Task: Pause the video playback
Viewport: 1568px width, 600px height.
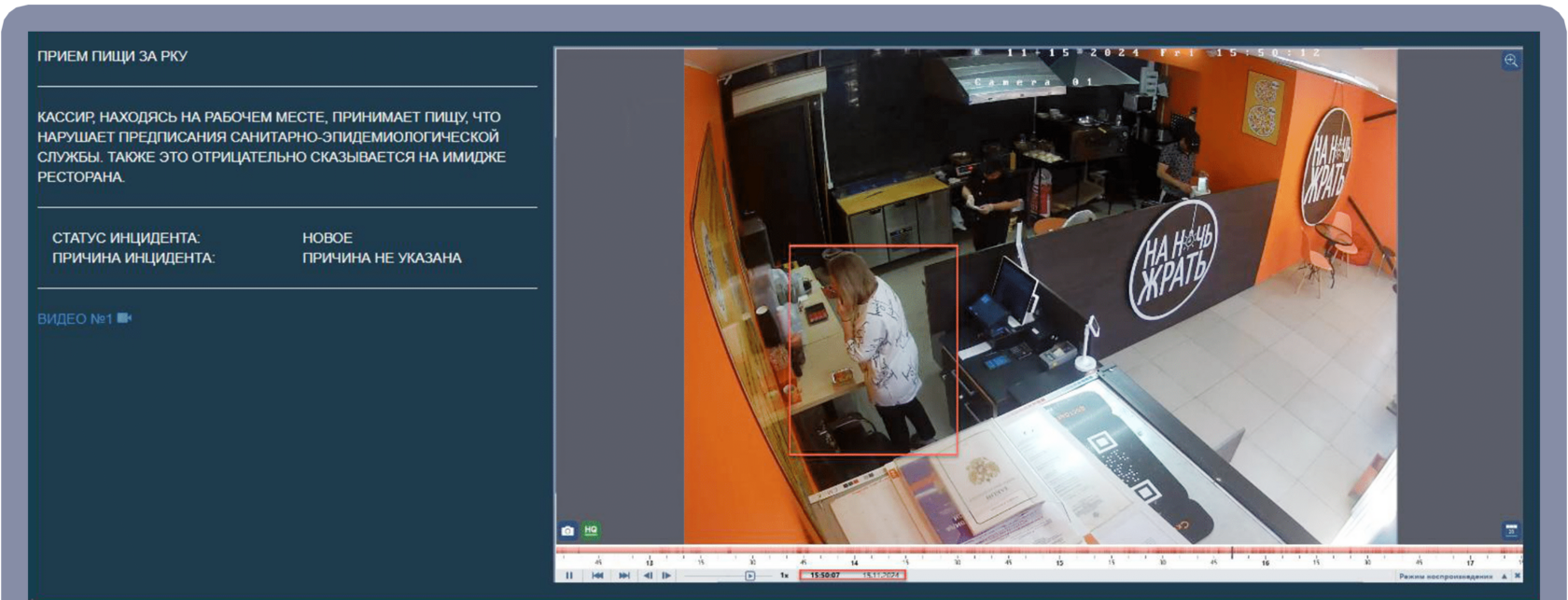Action: (569, 575)
